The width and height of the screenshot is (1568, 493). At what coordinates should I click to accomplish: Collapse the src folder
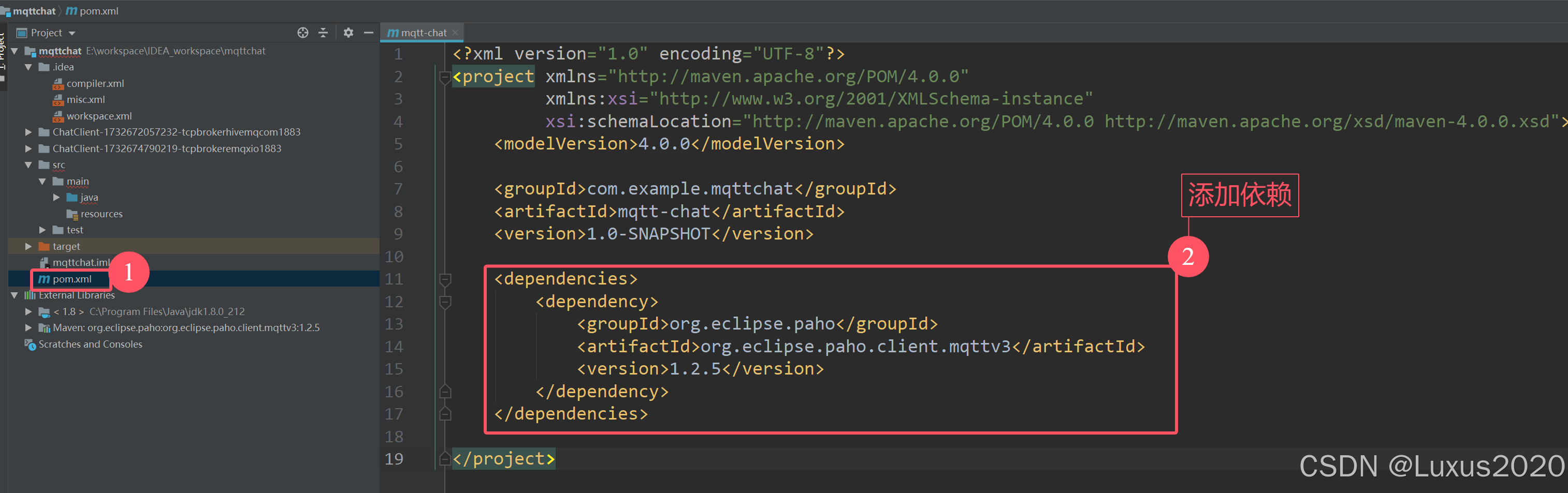pyautogui.click(x=27, y=164)
